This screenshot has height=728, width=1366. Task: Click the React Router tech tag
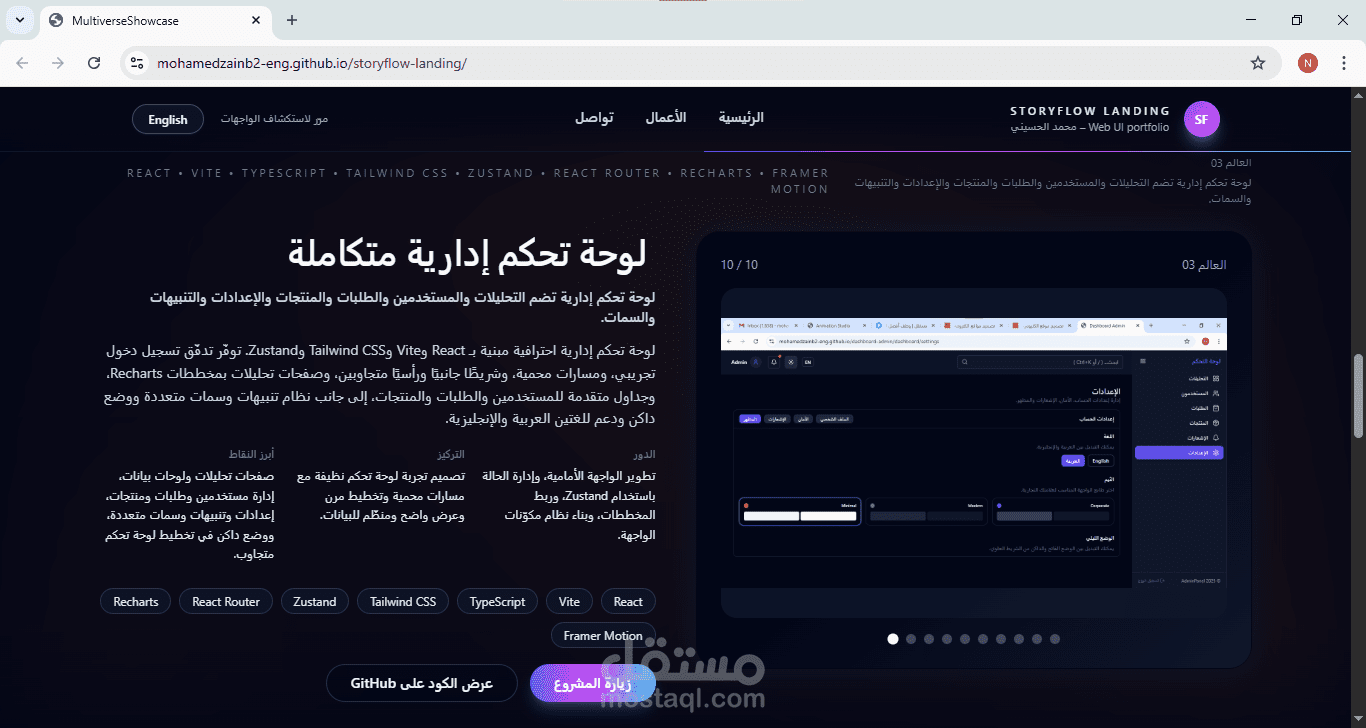[x=226, y=602]
